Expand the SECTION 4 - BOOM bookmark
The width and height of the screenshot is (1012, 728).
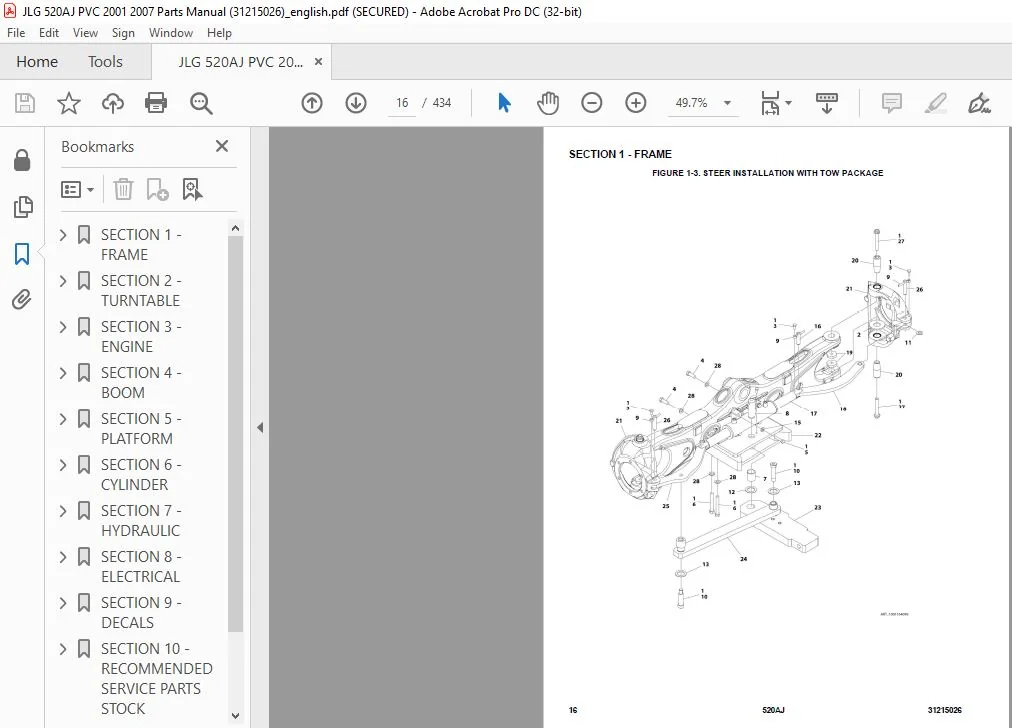tap(63, 373)
